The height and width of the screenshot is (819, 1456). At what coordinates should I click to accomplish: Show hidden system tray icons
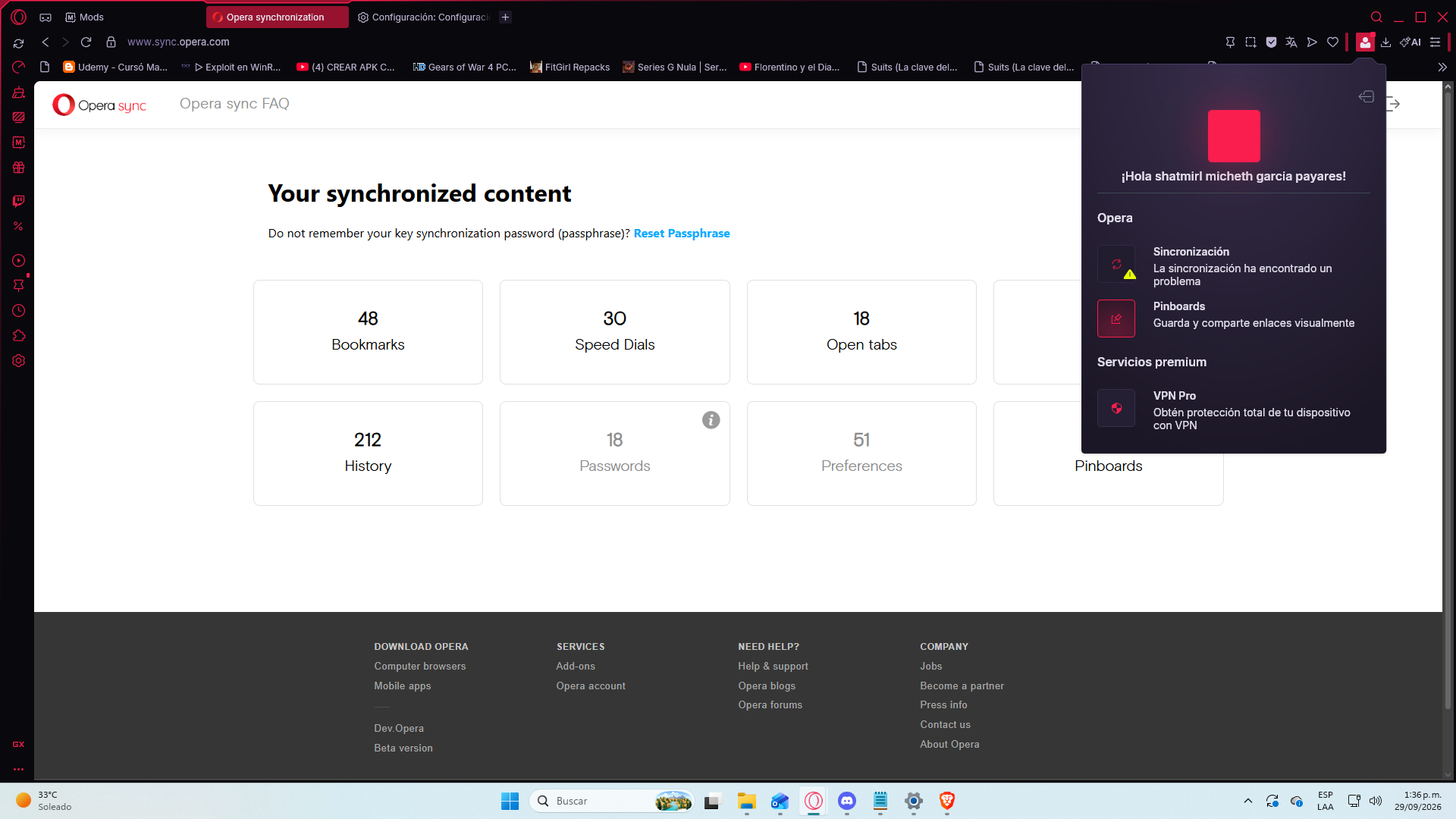click(x=1247, y=801)
